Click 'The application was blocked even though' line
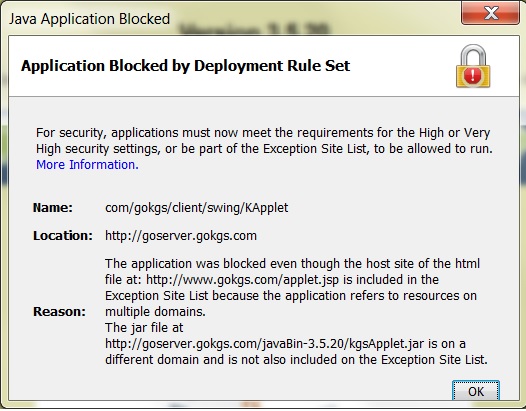The height and width of the screenshot is (411, 526). [293, 264]
